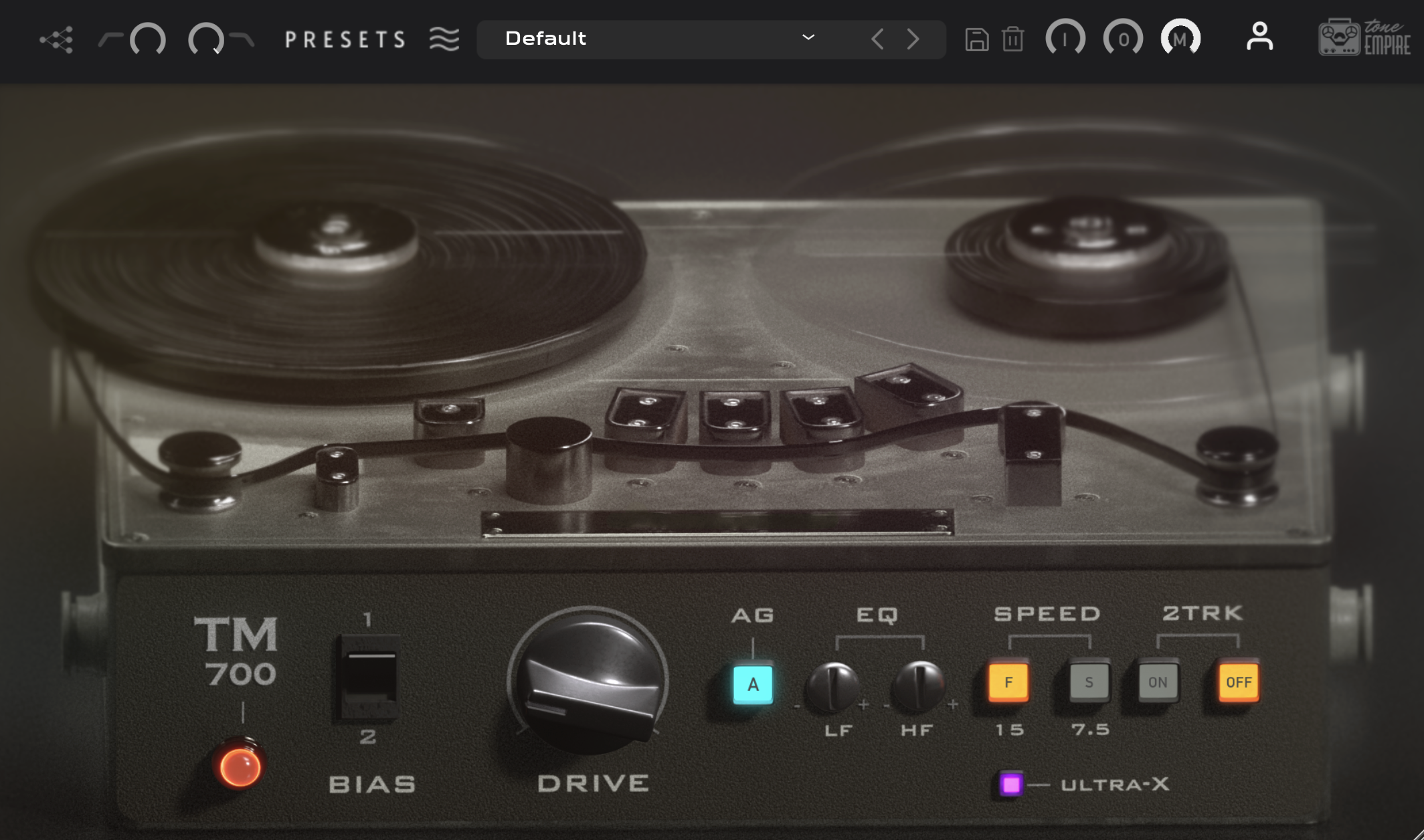Delete preset using the trash icon
This screenshot has width=1424, height=840.
coord(1013,39)
